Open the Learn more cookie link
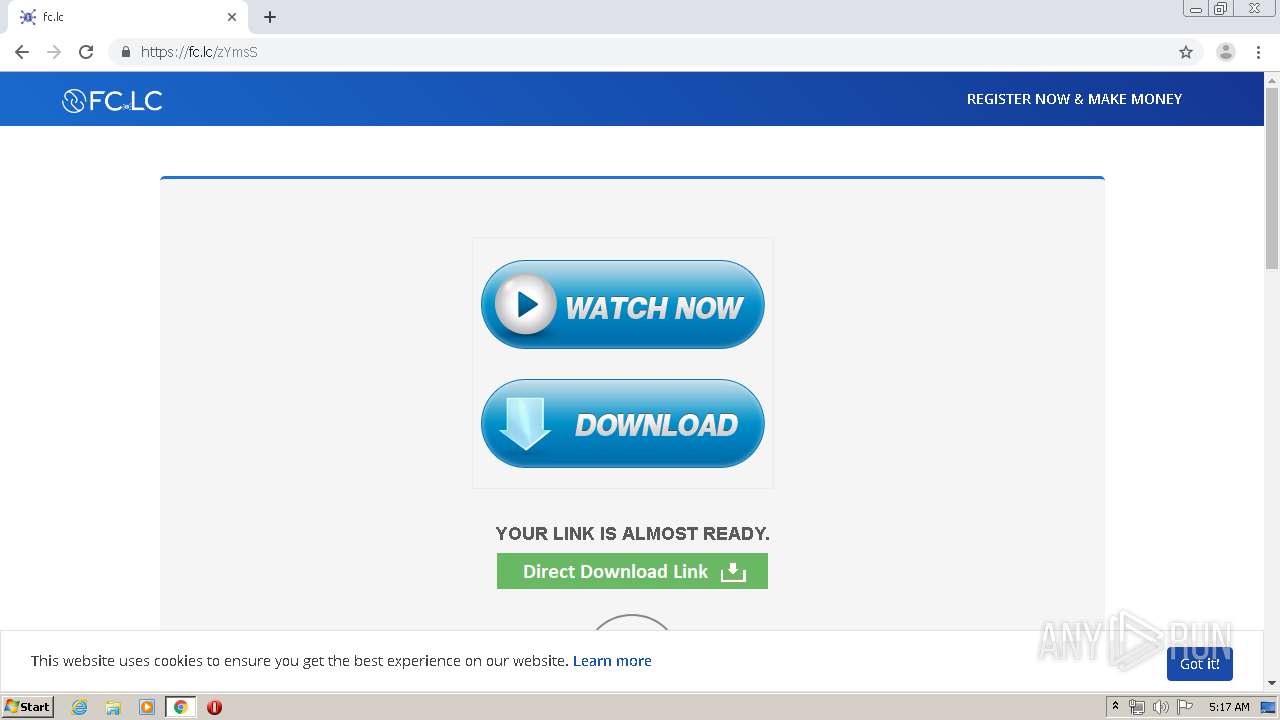This screenshot has height=720, width=1280. [612, 661]
